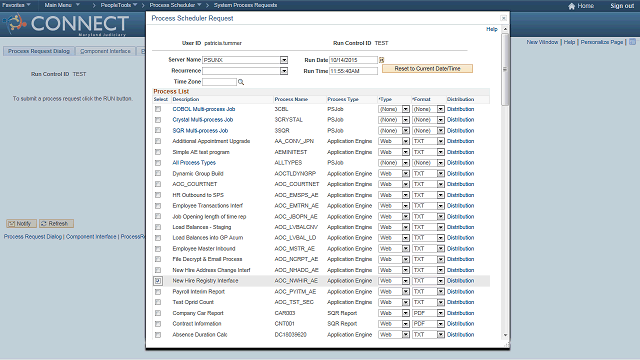Image resolution: width=640 pixels, height=360 pixels.
Task: Open Distribution link for Absence Duration Calc
Action: pos(460,335)
